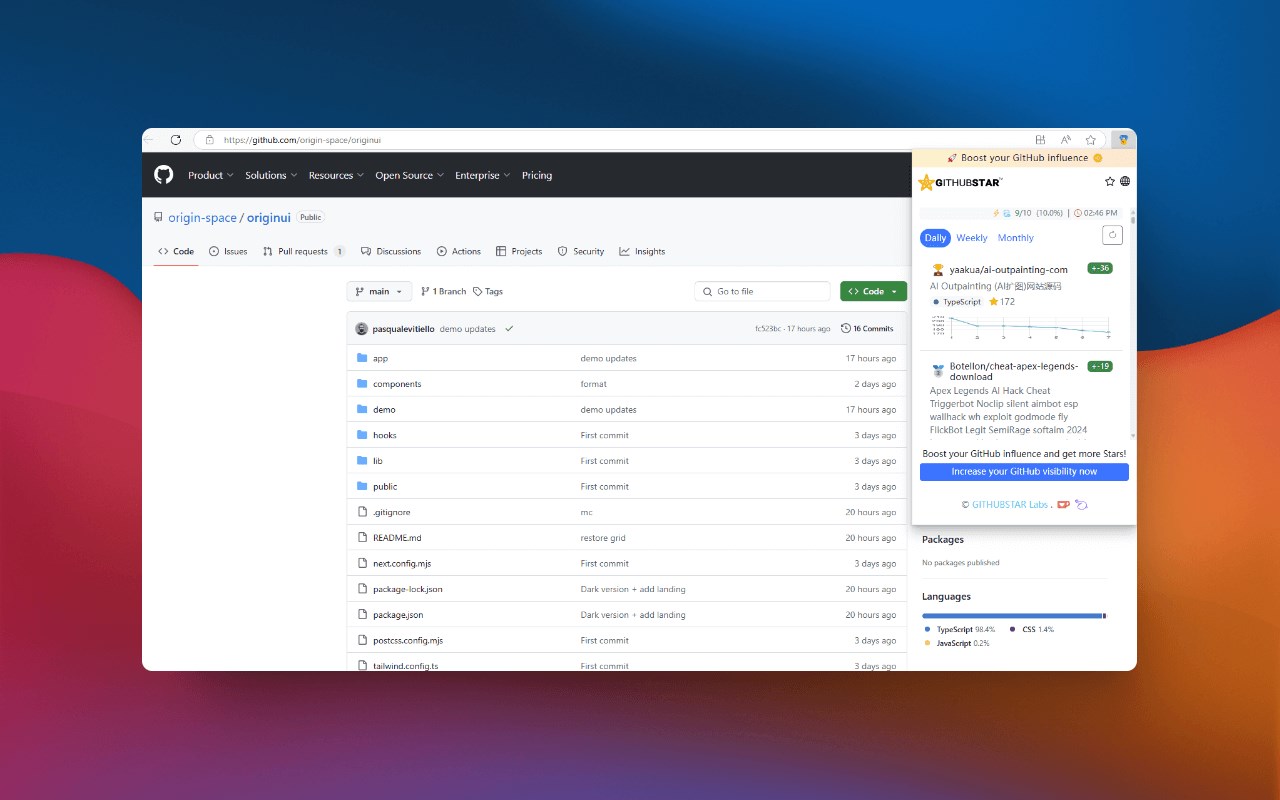Open the Insights tab
1280x800 pixels.
[642, 252]
